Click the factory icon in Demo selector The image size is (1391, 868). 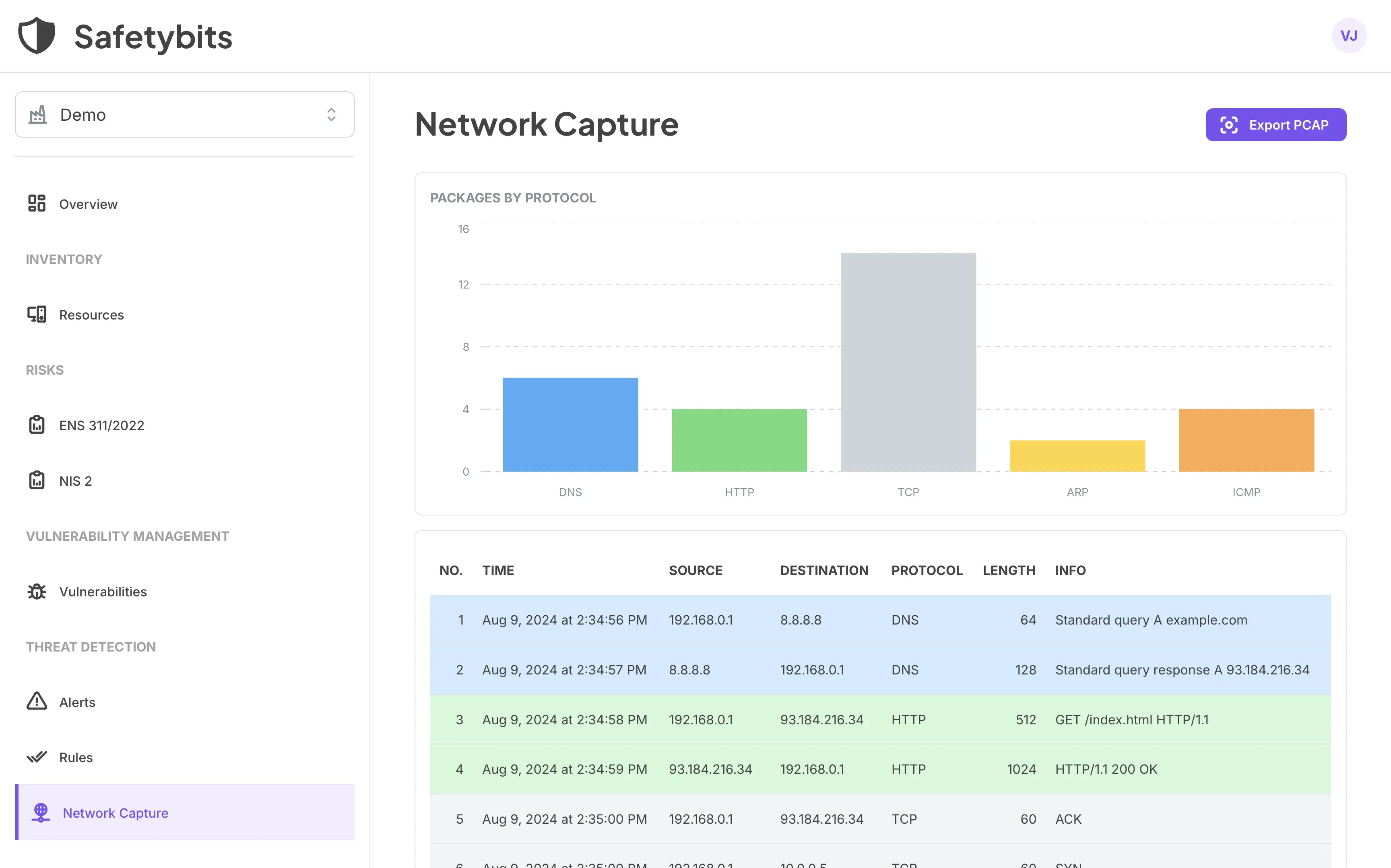38,115
